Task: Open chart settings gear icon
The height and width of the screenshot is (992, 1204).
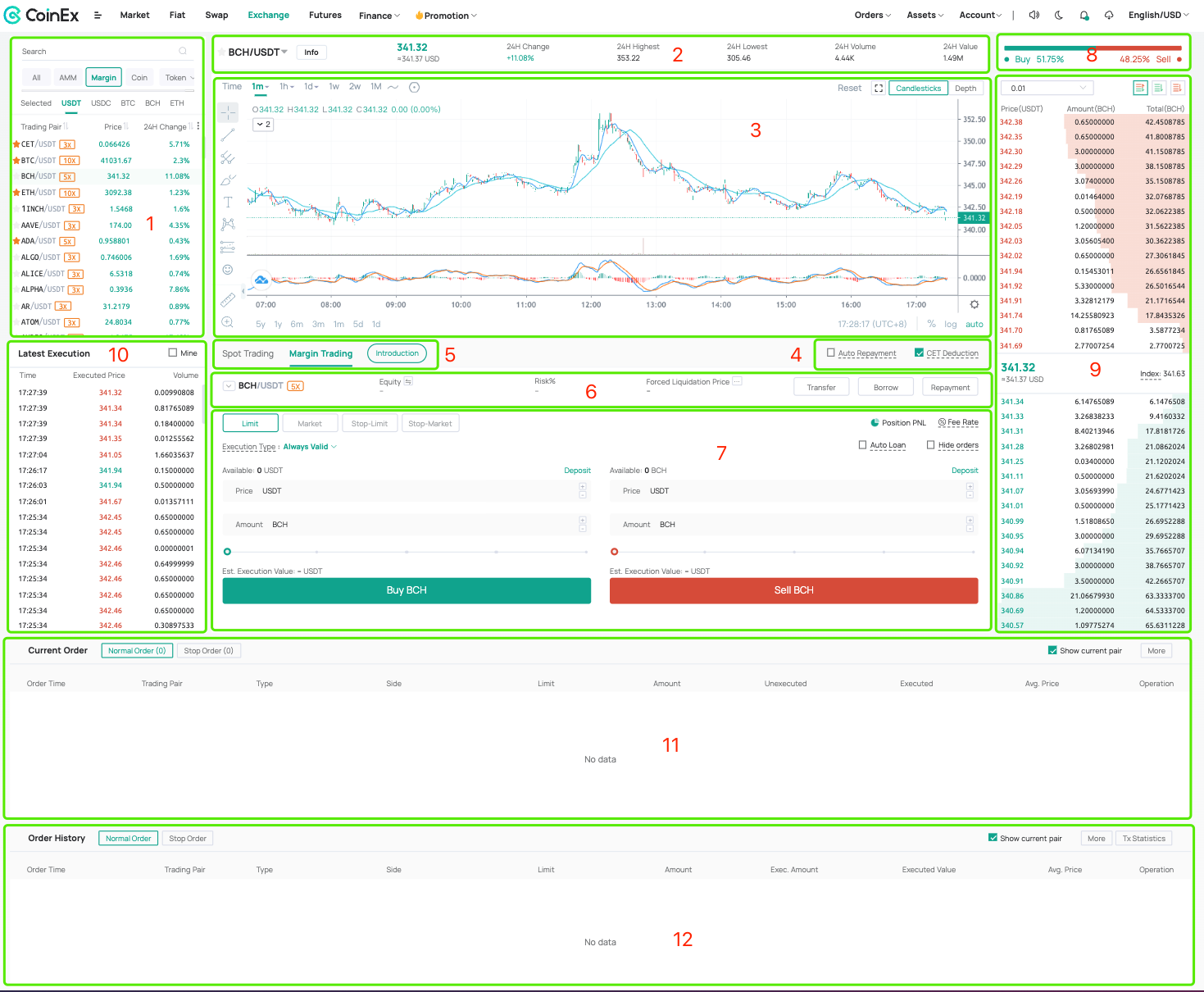Action: click(x=975, y=304)
